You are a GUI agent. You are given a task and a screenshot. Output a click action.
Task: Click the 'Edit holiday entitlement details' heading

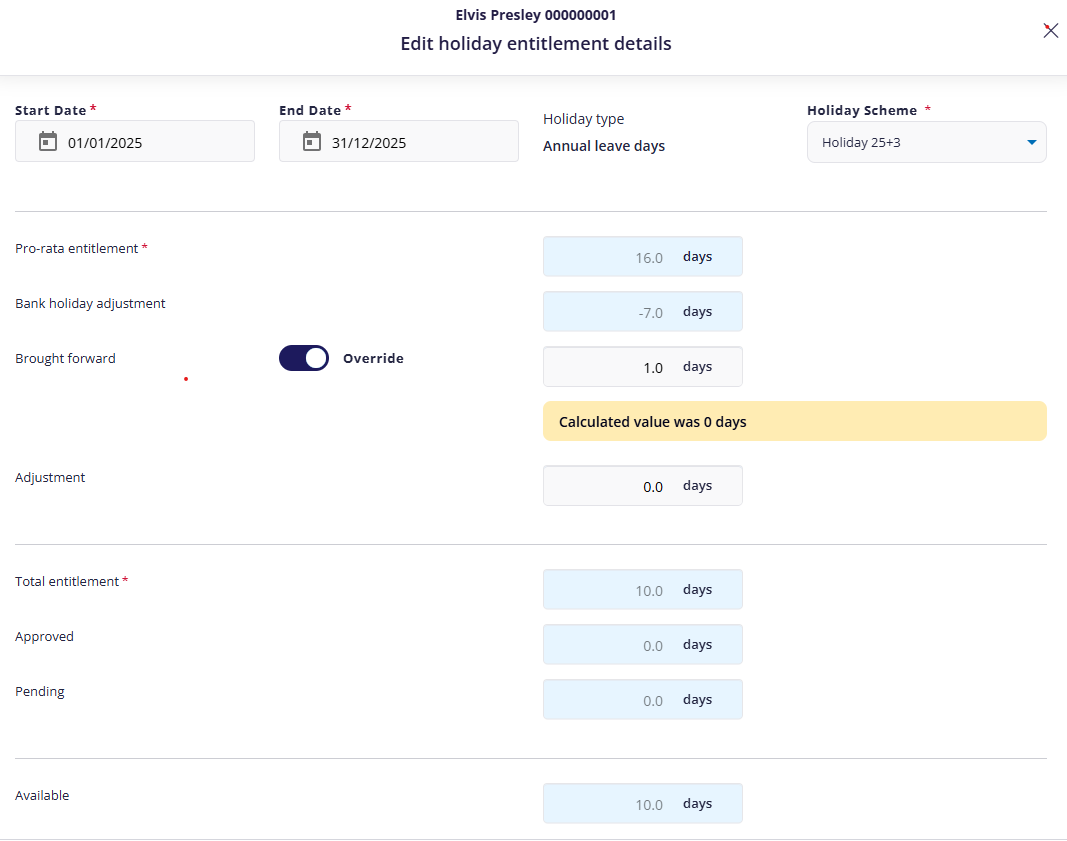pos(536,44)
